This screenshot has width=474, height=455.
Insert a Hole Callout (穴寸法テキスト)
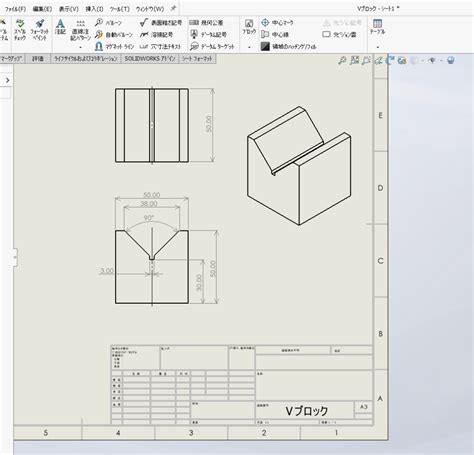pos(160,46)
